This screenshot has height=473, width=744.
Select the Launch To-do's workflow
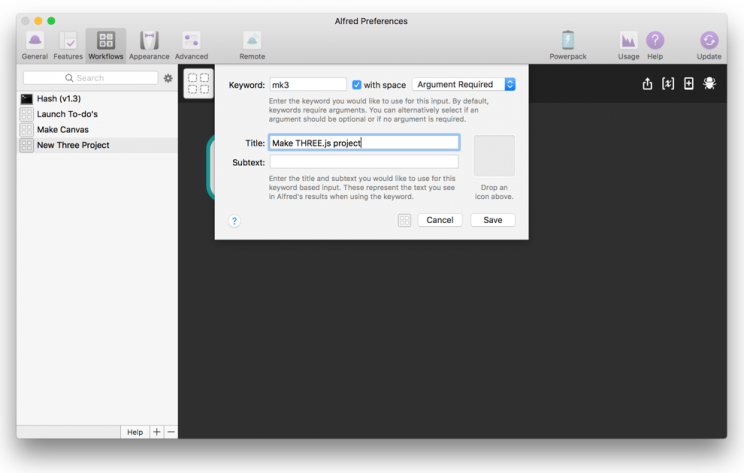click(x=97, y=114)
